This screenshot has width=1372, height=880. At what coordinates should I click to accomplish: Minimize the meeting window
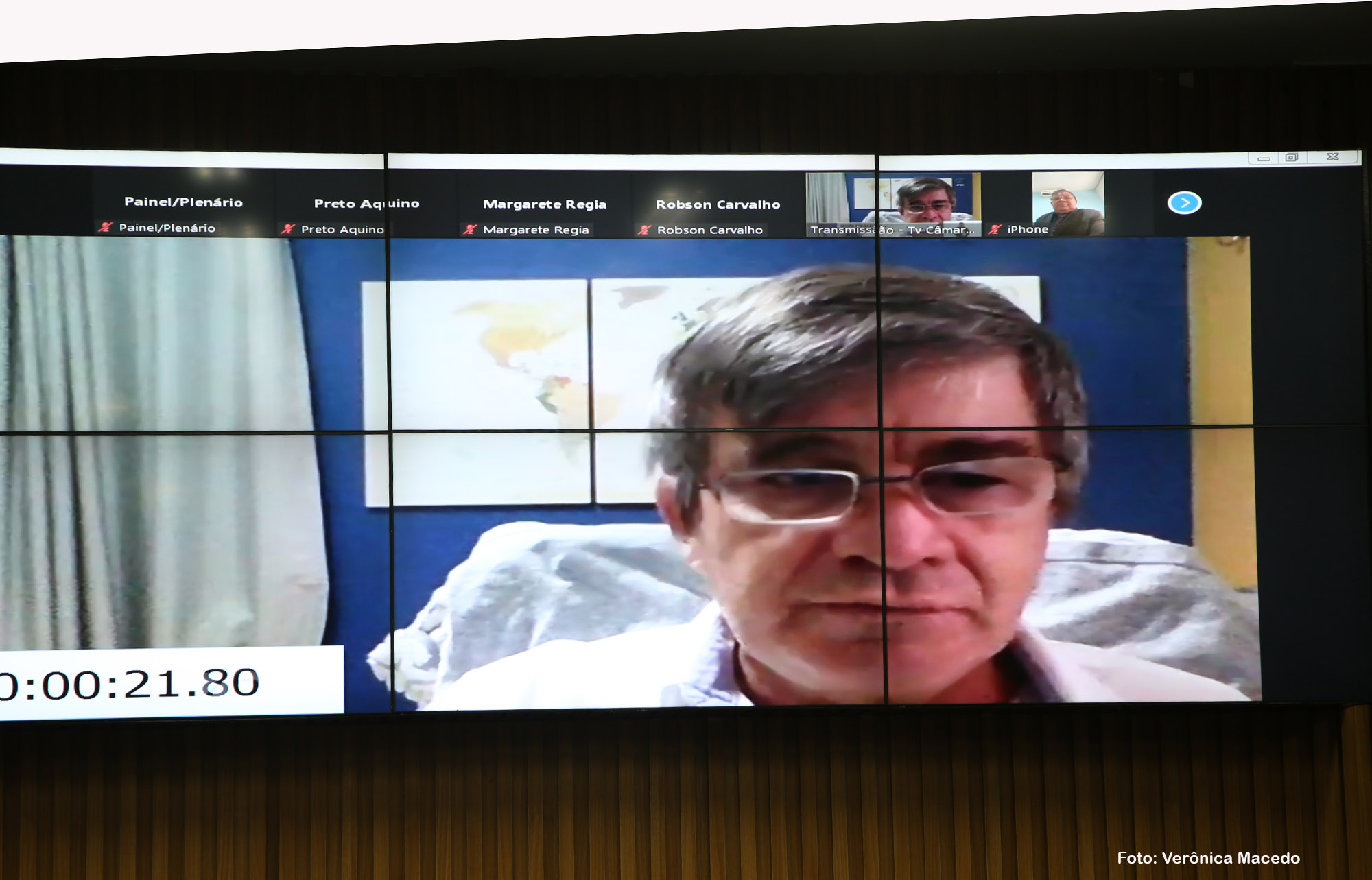pos(1264,158)
